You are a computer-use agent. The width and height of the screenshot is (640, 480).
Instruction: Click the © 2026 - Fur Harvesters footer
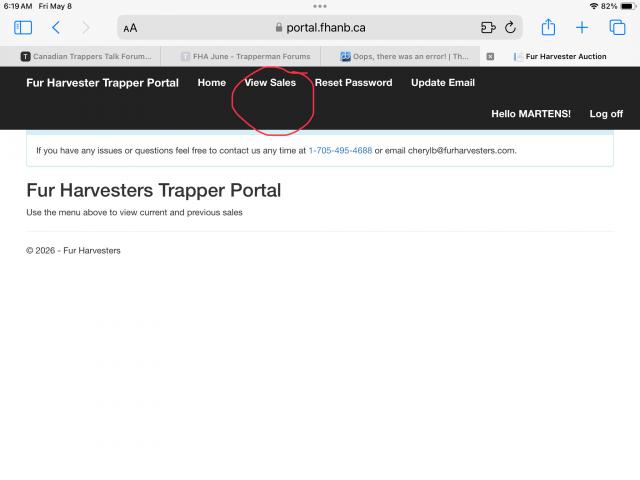click(73, 251)
